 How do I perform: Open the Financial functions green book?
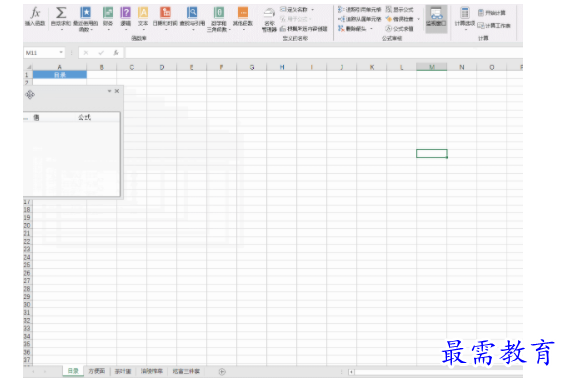coord(108,13)
